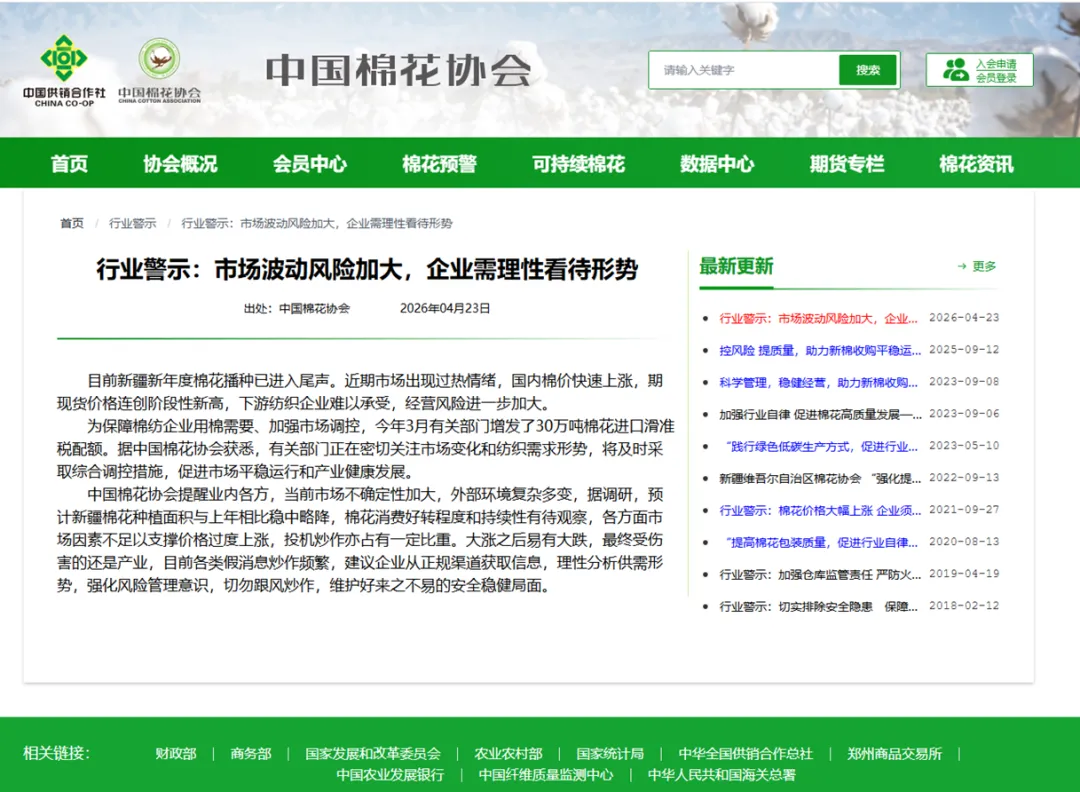Open the 中华全国供销合作总社 footer link
Image resolution: width=1080 pixels, height=792 pixels.
point(746,754)
